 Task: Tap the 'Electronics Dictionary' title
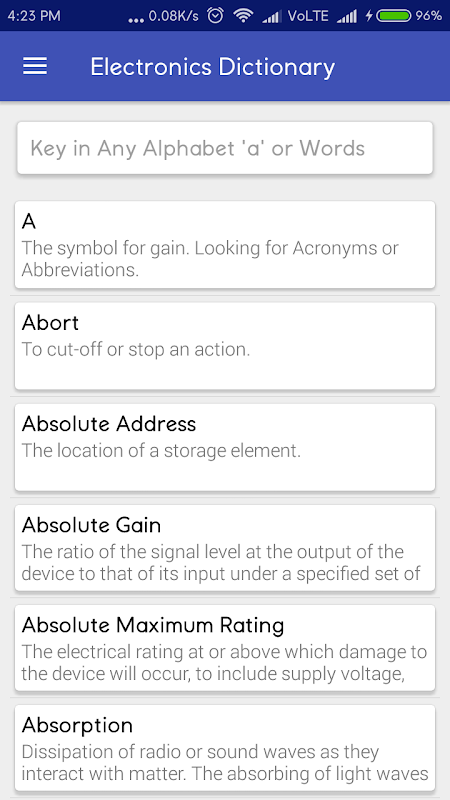point(213,67)
